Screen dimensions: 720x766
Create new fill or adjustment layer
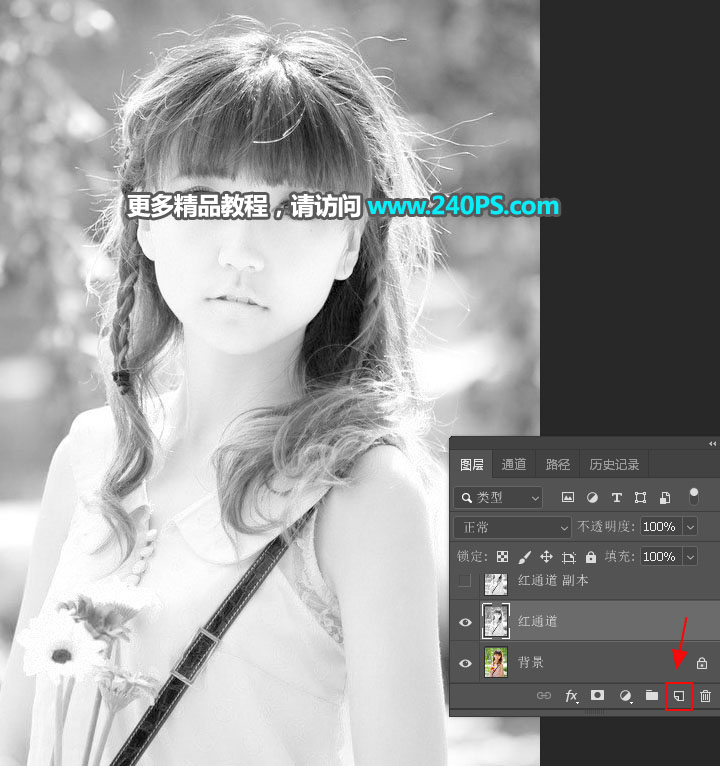(x=625, y=696)
